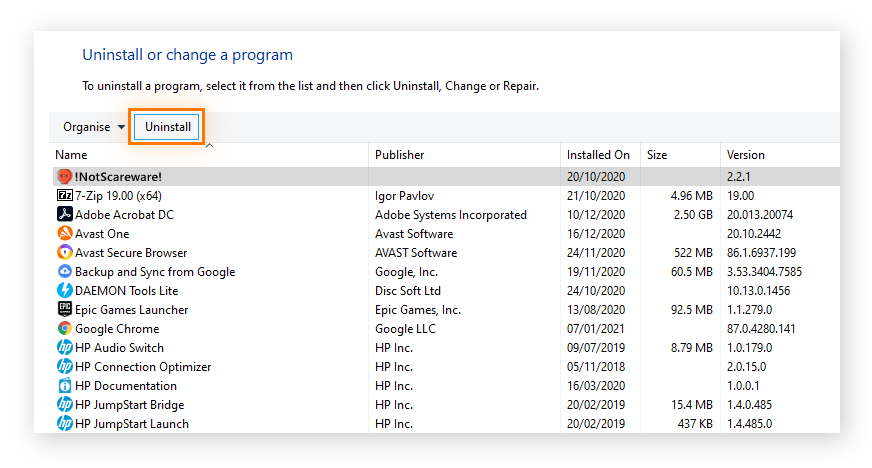
Task: Click the Avast One icon
Action: click(x=65, y=233)
